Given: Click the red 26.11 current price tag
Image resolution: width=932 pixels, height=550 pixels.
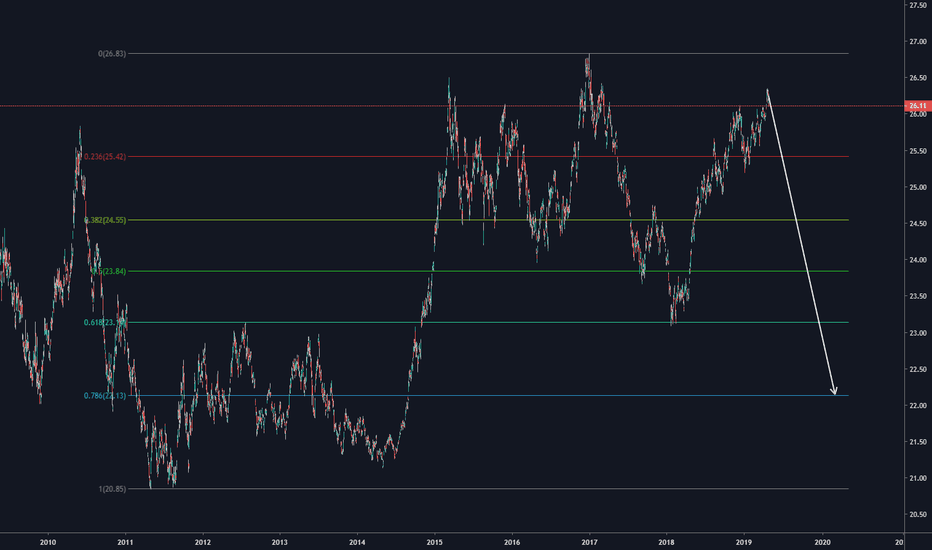Looking at the screenshot, I should click(x=918, y=106).
